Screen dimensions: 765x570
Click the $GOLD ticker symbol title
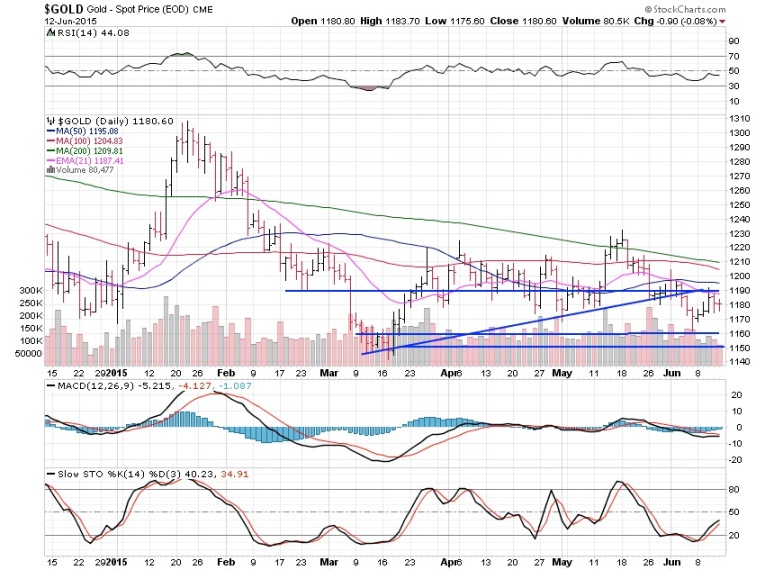click(x=64, y=9)
